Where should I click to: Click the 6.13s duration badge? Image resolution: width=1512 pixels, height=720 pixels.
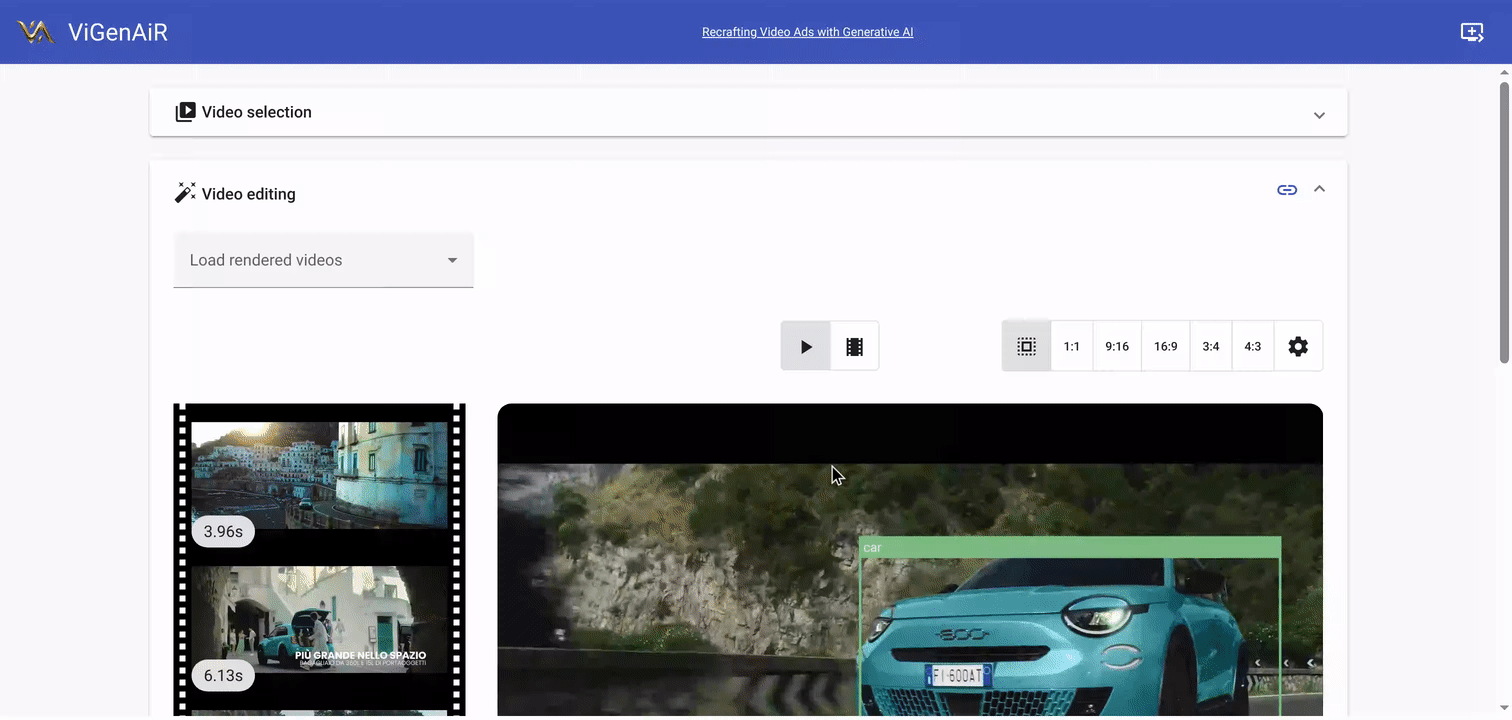tap(223, 675)
